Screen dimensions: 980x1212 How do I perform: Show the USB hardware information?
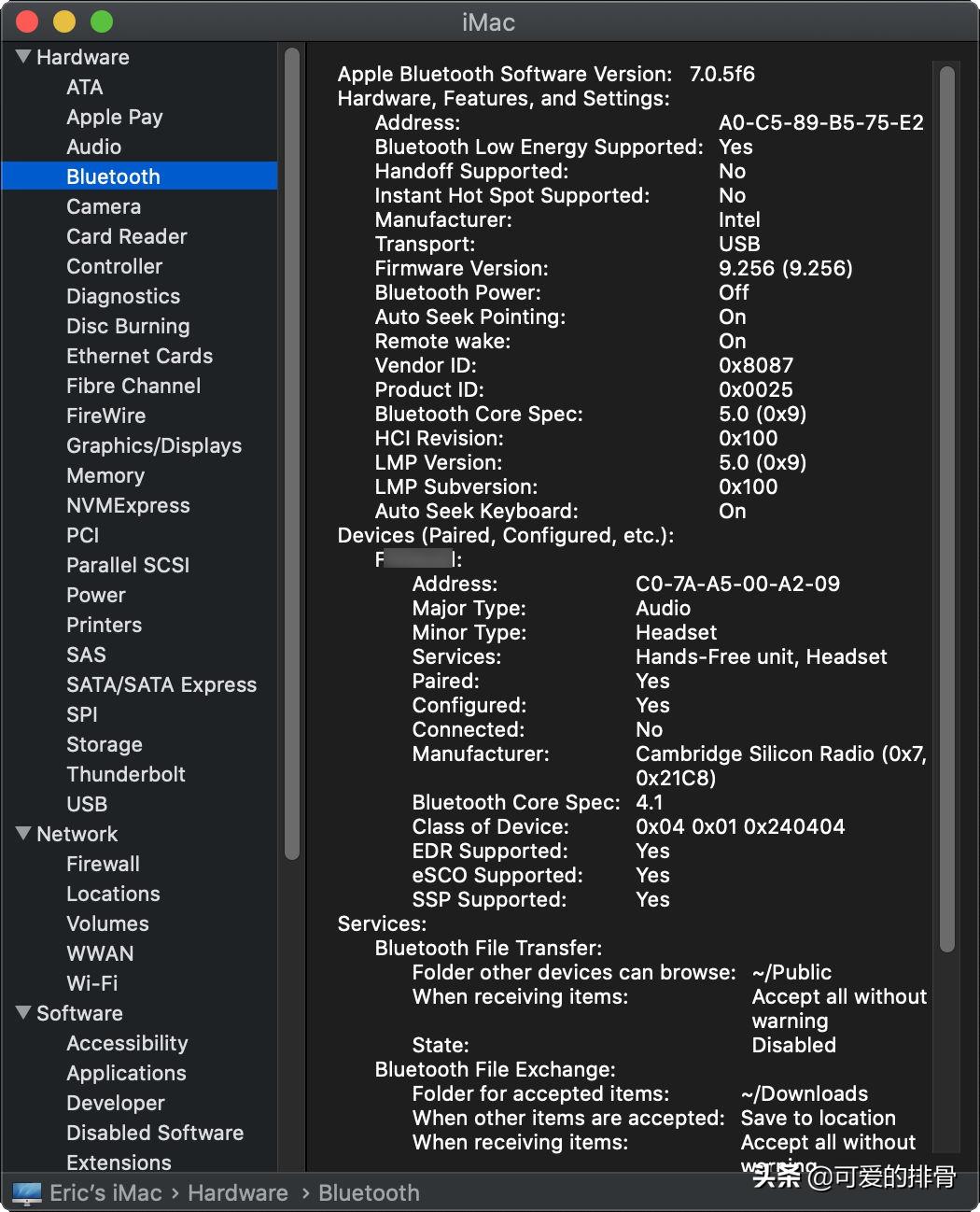pyautogui.click(x=87, y=804)
